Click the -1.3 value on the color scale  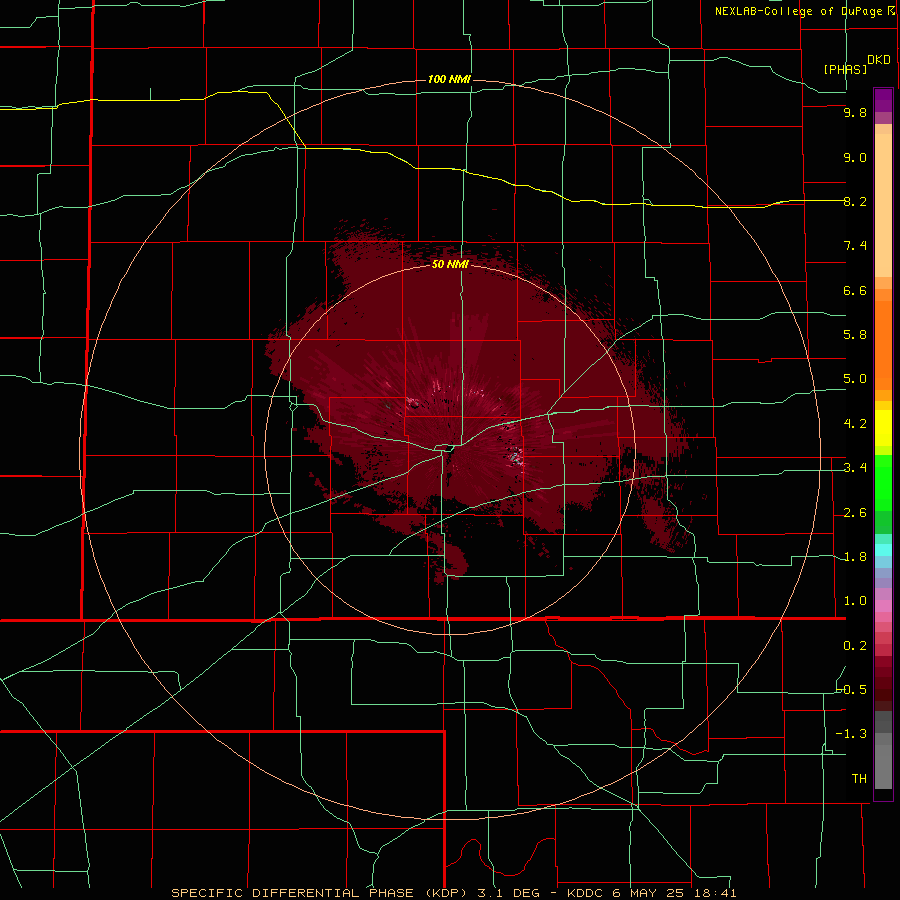click(852, 734)
